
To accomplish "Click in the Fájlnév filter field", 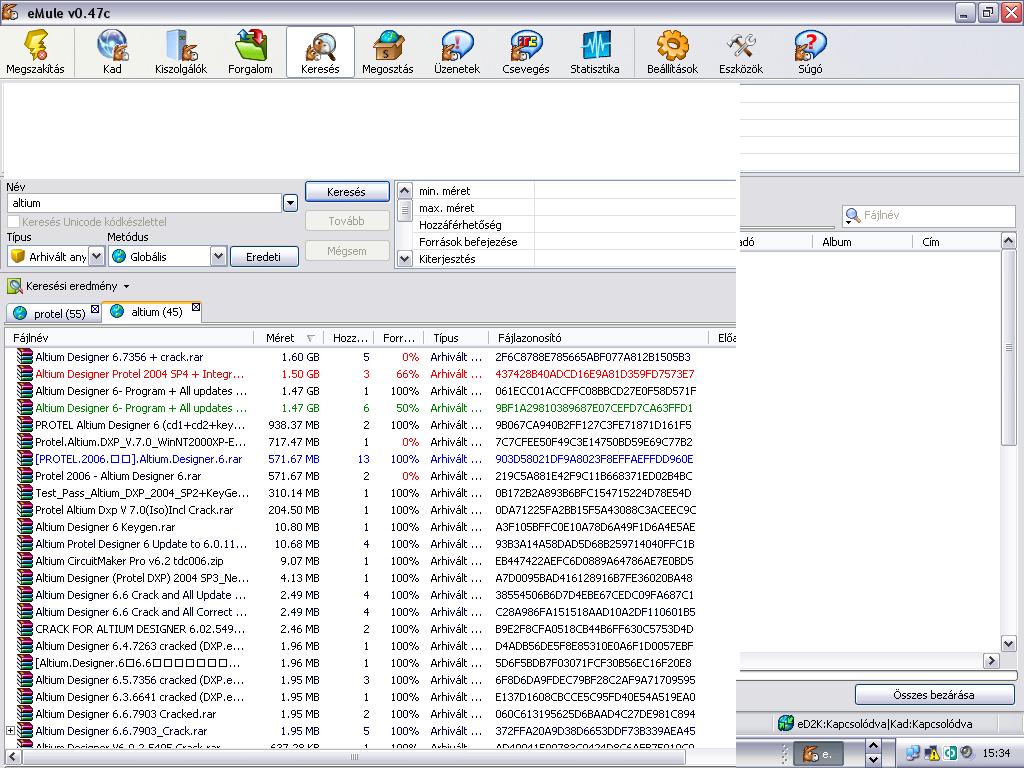I will (929, 215).
